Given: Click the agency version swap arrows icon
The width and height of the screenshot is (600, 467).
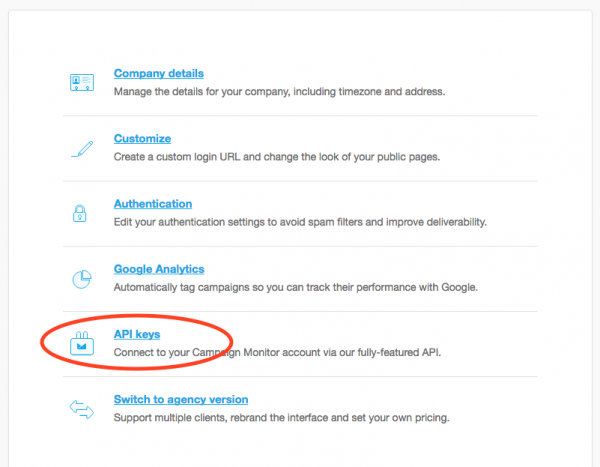Looking at the screenshot, I should [81, 408].
